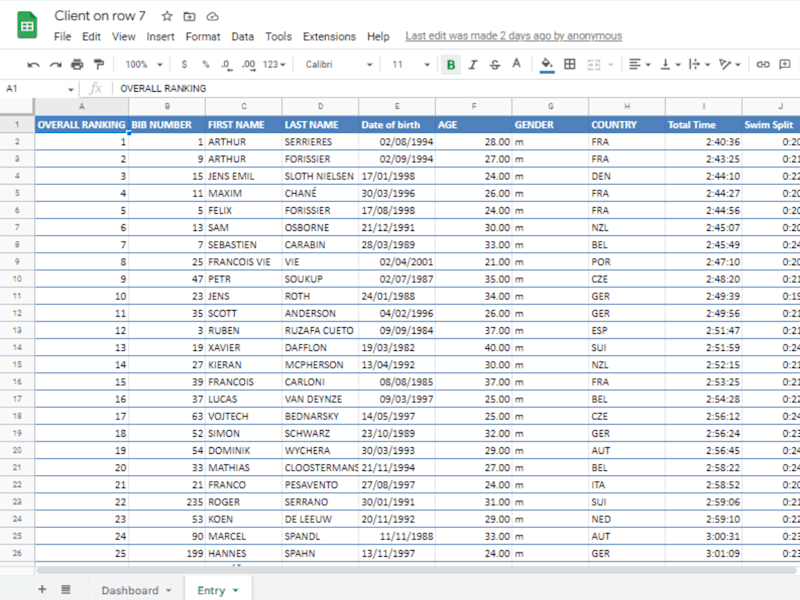
Task: Open the Entry tab options arrow
Action: 236,591
